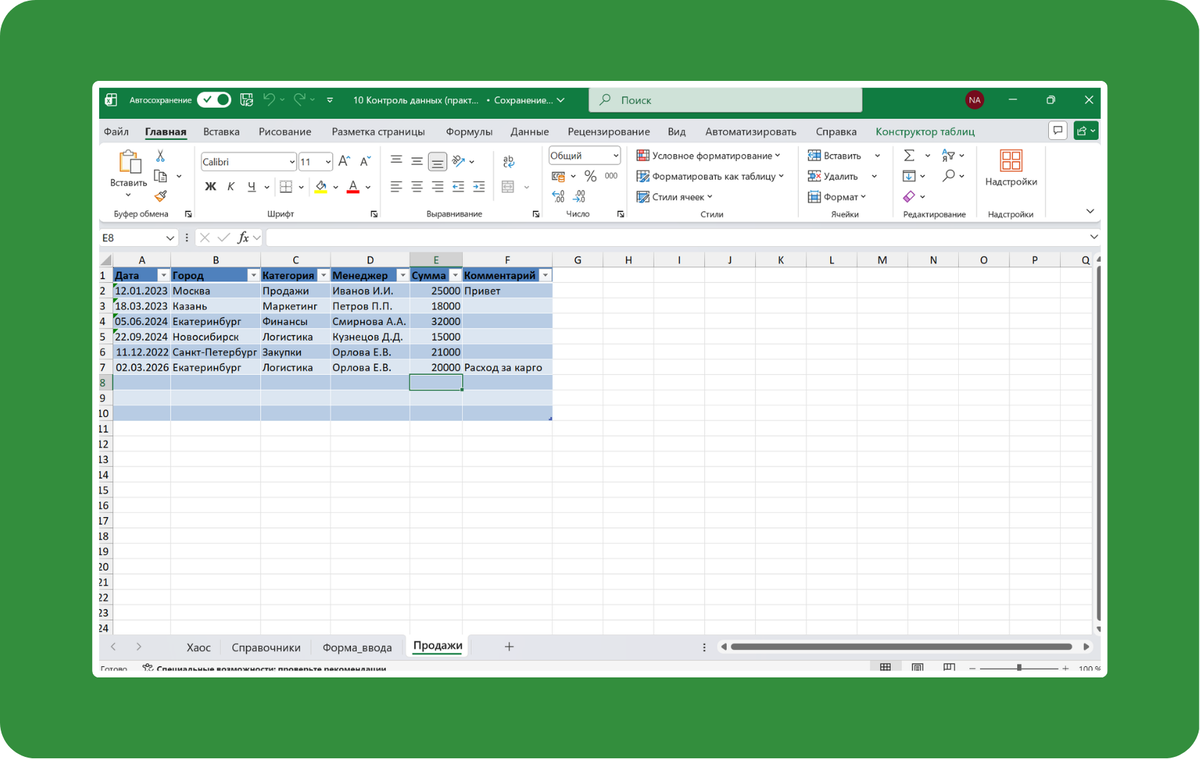Click the Cut scissors icon
This screenshot has height=759, width=1200.
coord(160,156)
